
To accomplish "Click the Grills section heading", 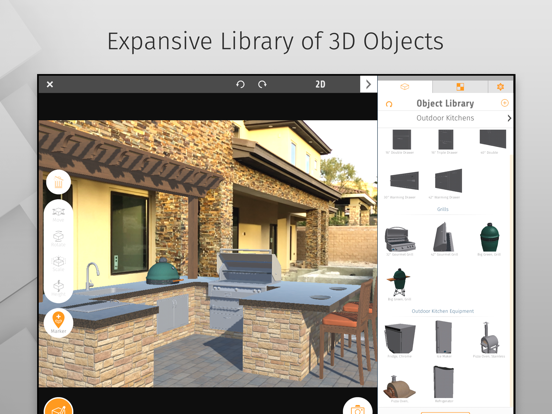I will 443,209.
